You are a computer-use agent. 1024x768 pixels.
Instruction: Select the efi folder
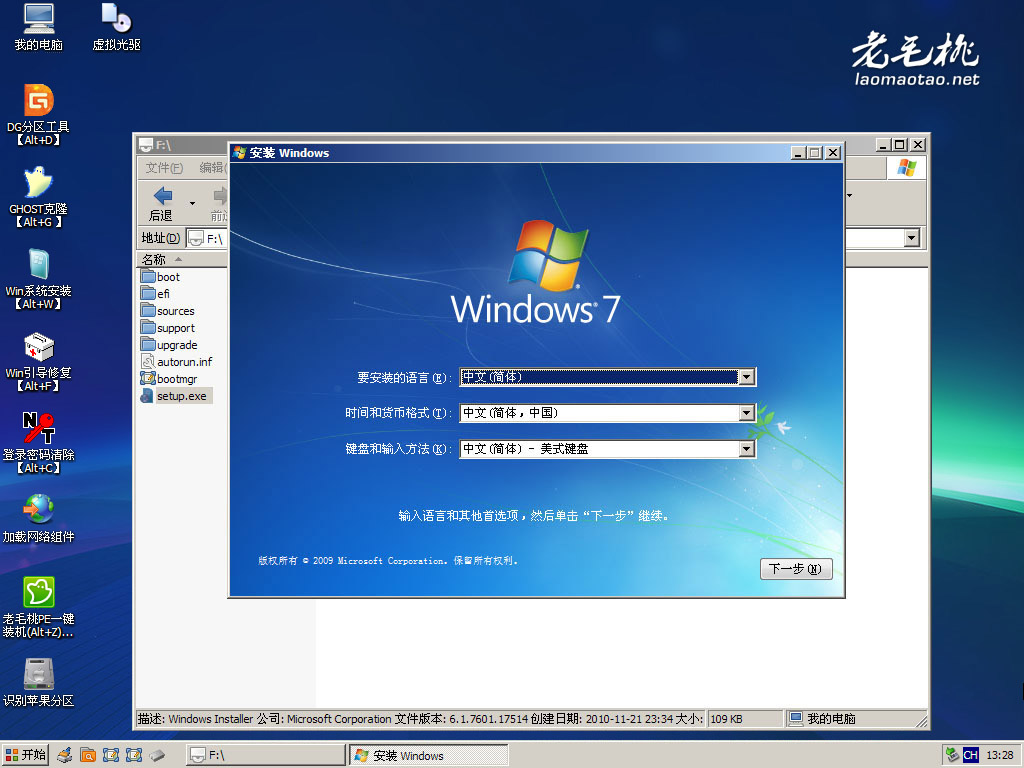click(155, 294)
